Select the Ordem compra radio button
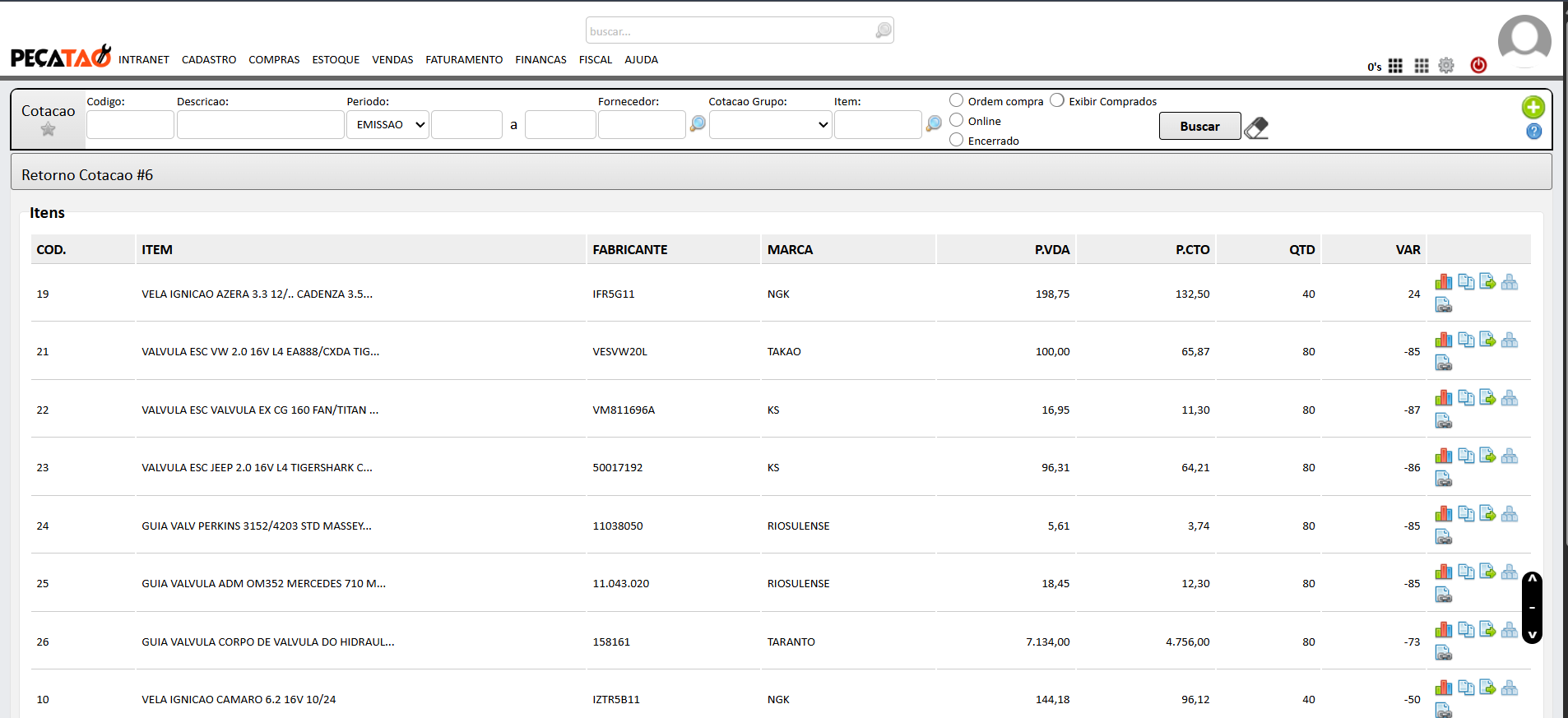1568x718 pixels. point(956,100)
